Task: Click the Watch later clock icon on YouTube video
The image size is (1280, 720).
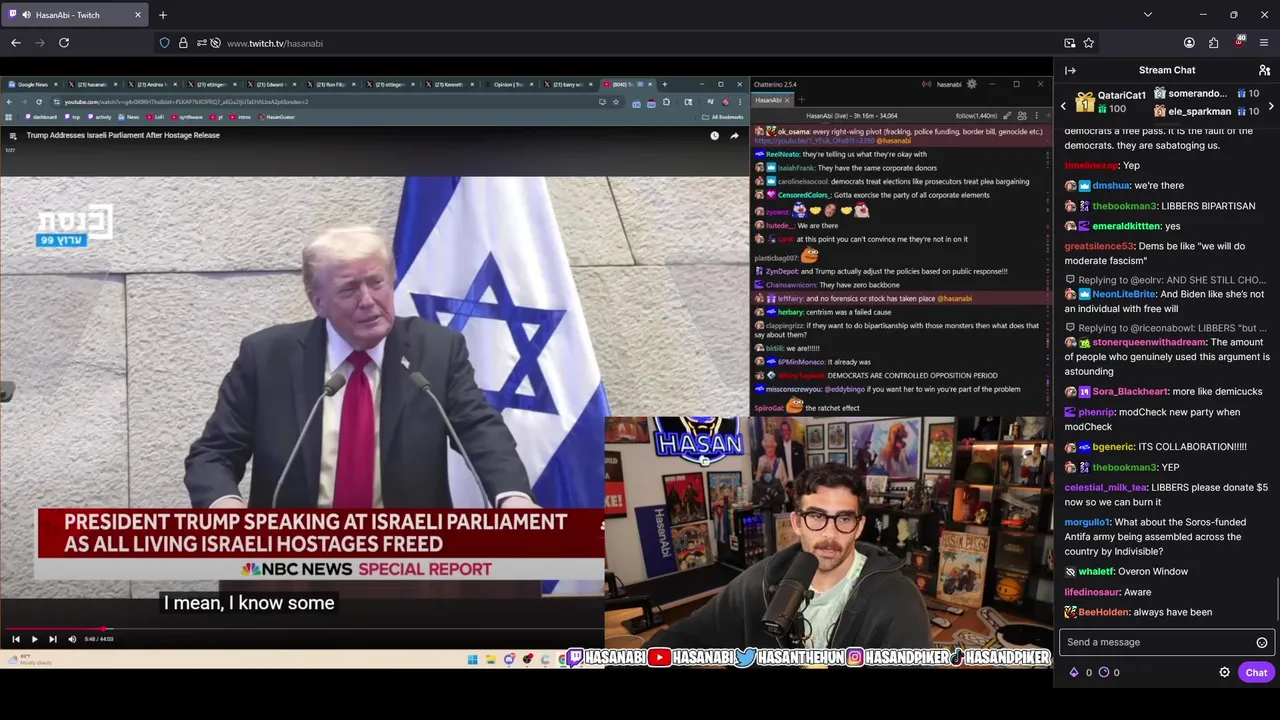Action: tap(714, 135)
